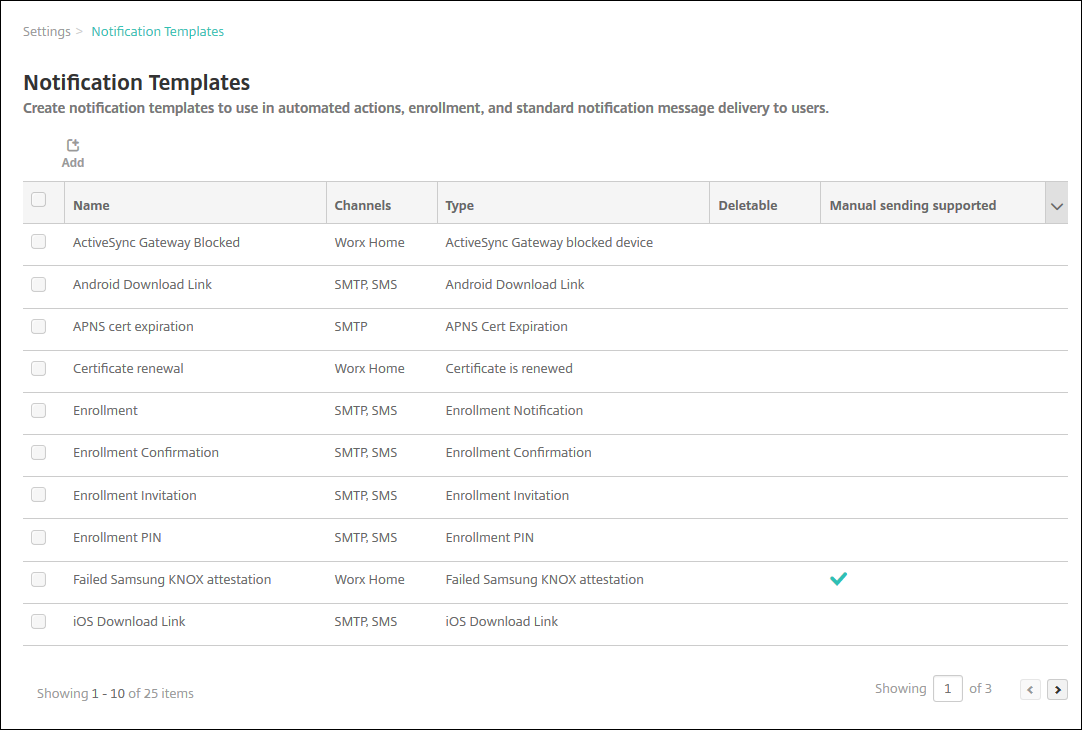The height and width of the screenshot is (730, 1082).
Task: Click the Deletable column header
Action: 747,205
